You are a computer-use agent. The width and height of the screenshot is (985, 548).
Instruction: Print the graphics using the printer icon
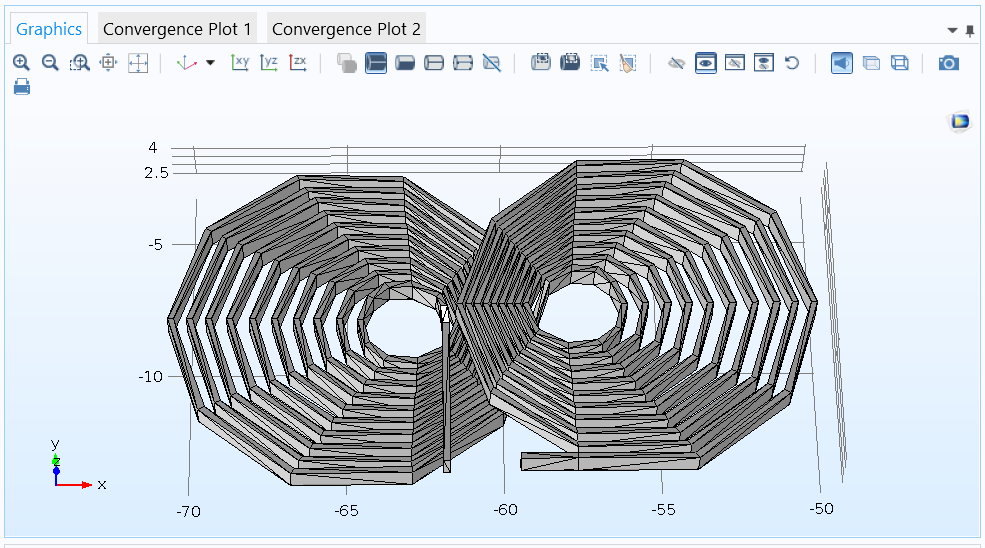[x=21, y=87]
